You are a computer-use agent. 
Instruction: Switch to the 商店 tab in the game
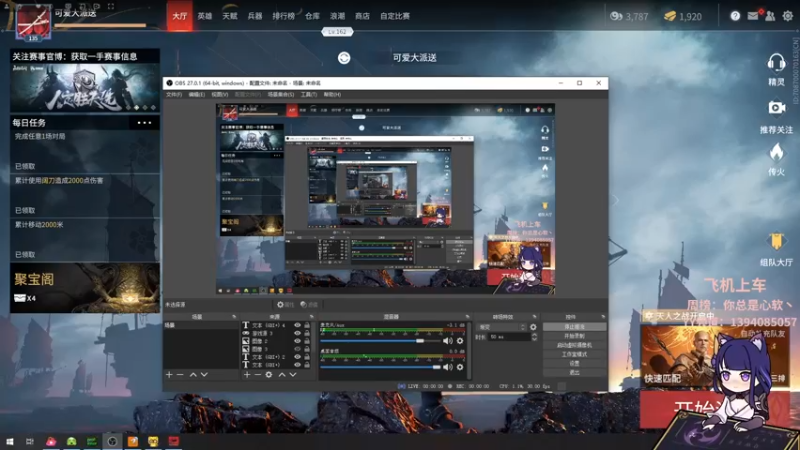point(362,16)
